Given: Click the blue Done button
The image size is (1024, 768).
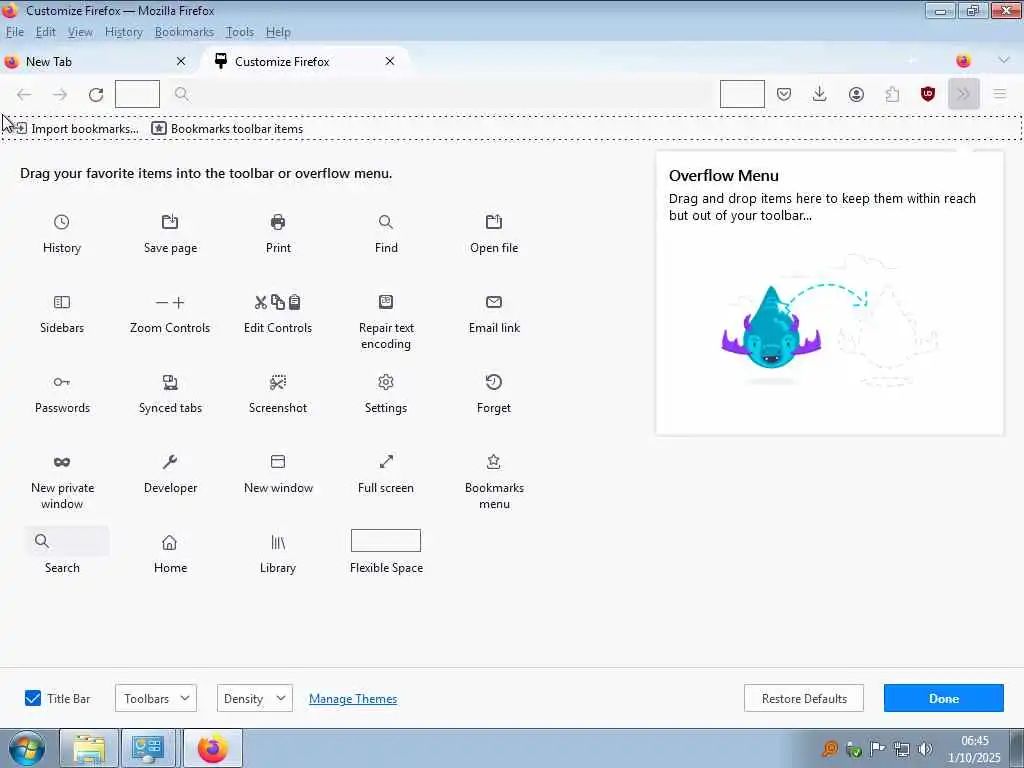Looking at the screenshot, I should coord(944,698).
